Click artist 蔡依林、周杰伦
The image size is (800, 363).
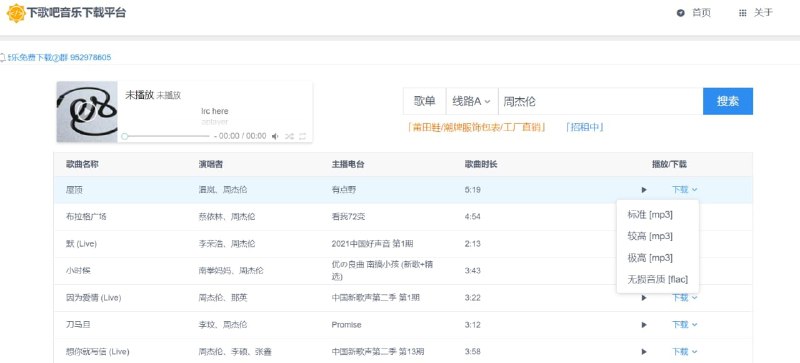(x=227, y=217)
